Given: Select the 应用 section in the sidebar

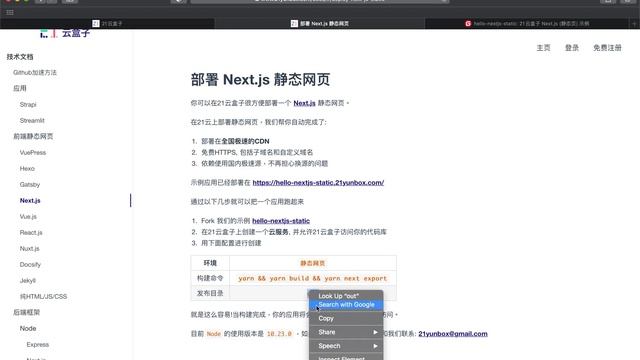Looking at the screenshot, I should click(x=20, y=88).
